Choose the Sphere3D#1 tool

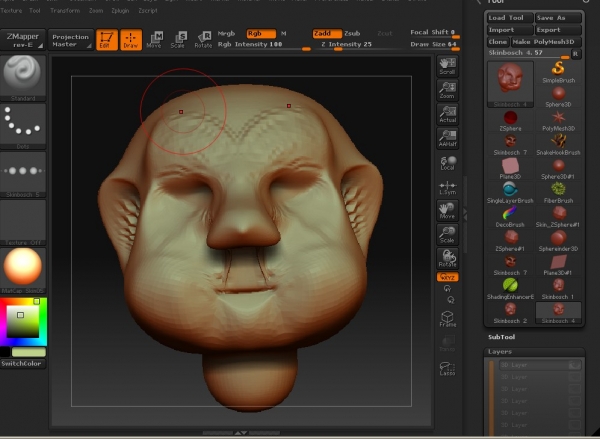tap(558, 168)
